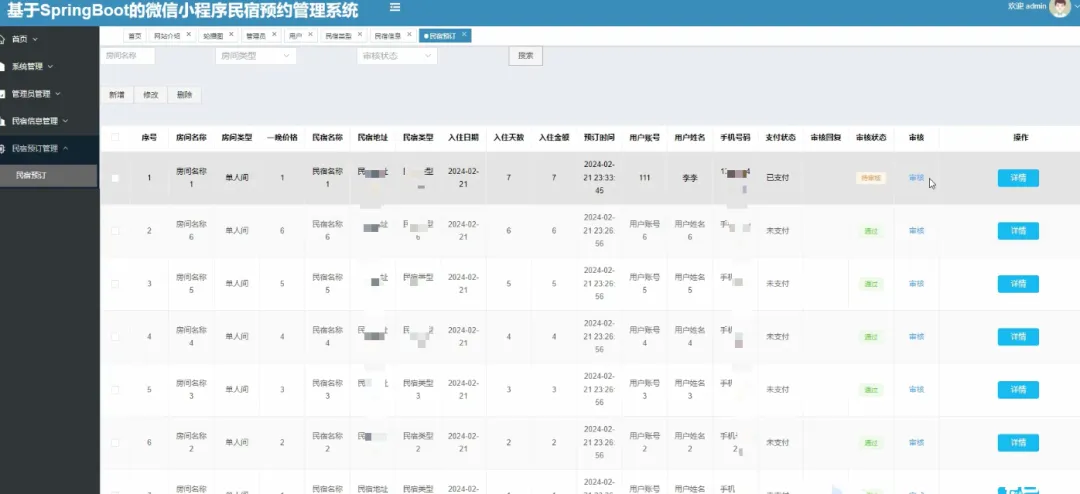The height and width of the screenshot is (494, 1080).
Task: Open 详情 details for row 4
Action: (x=1018, y=337)
